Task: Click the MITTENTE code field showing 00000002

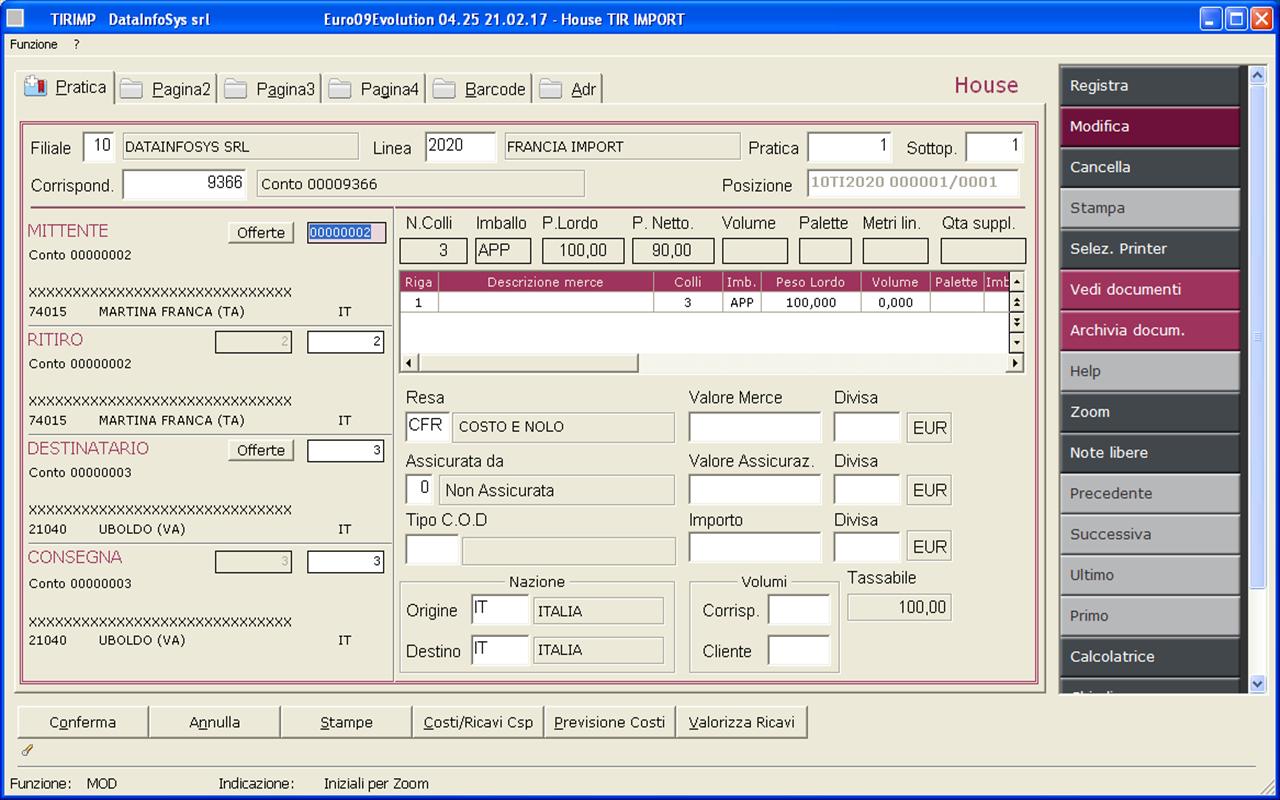Action: (347, 233)
